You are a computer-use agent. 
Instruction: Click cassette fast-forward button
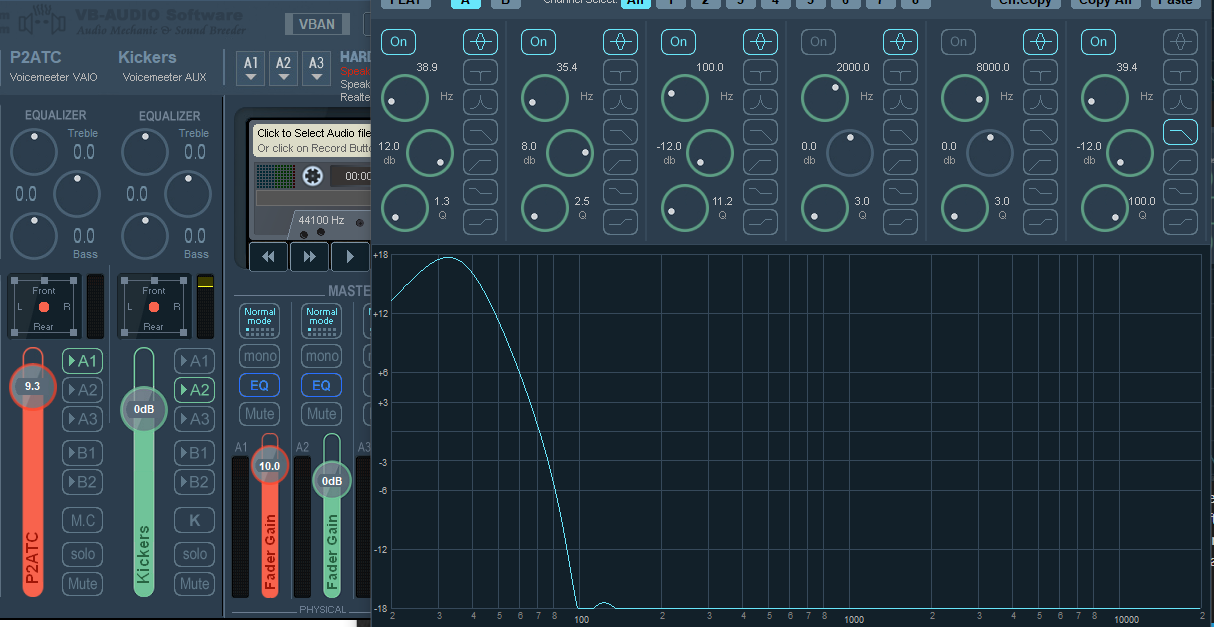[x=309, y=257]
